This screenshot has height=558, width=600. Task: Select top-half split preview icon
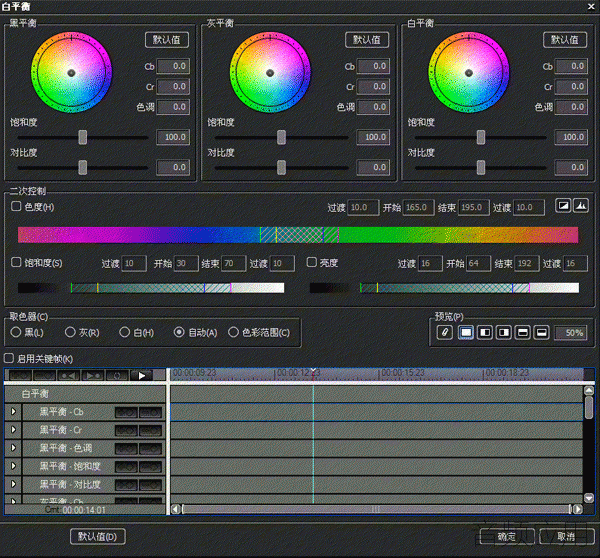click(523, 332)
